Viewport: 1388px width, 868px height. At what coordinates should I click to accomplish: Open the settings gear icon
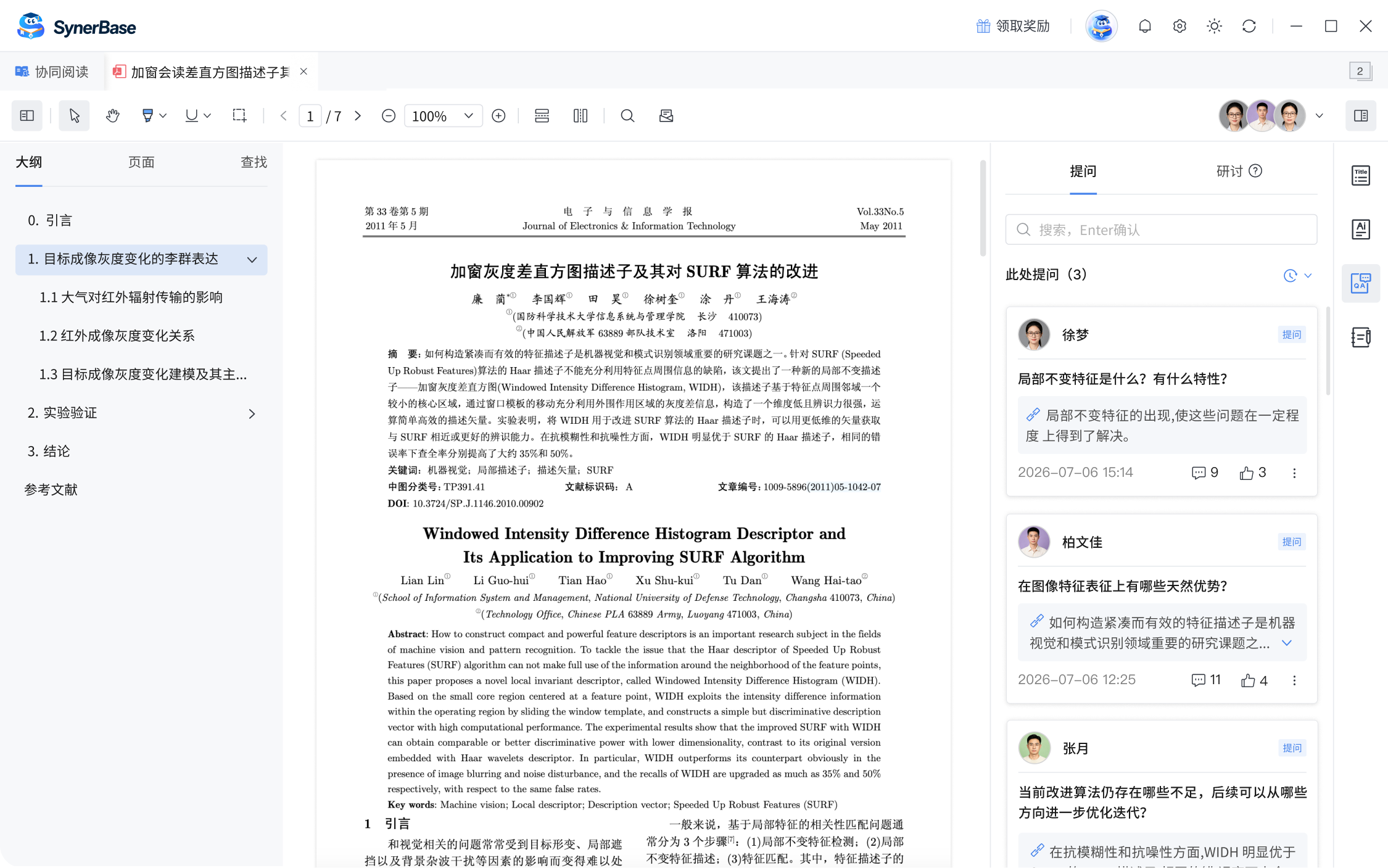[x=1179, y=27]
